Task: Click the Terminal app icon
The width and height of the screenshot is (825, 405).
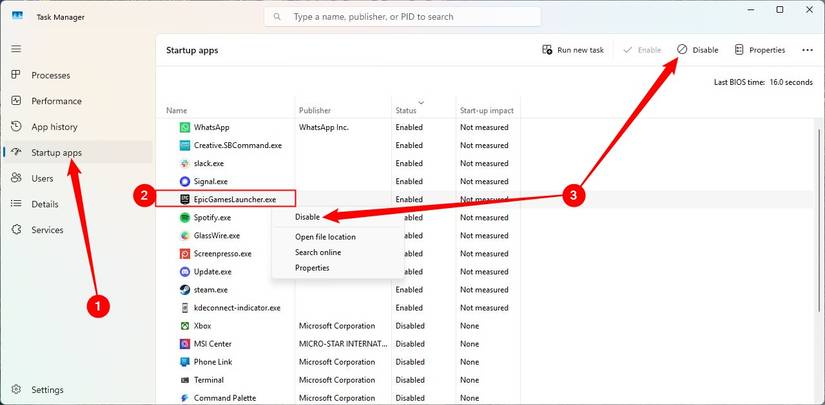Action: coord(185,380)
